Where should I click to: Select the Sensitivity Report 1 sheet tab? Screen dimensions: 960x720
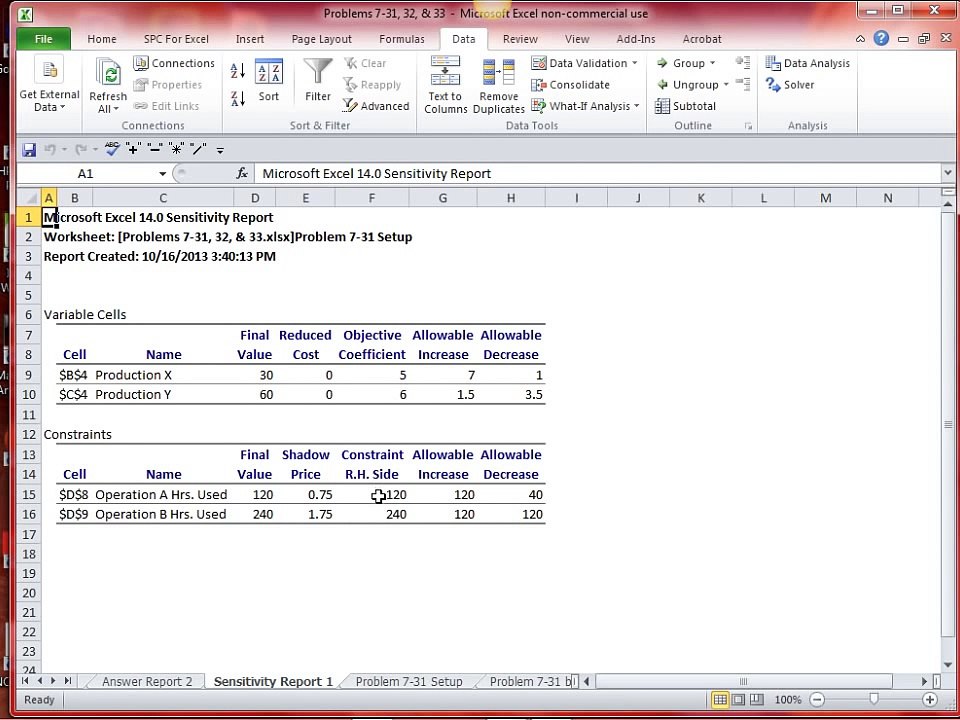coord(273,681)
